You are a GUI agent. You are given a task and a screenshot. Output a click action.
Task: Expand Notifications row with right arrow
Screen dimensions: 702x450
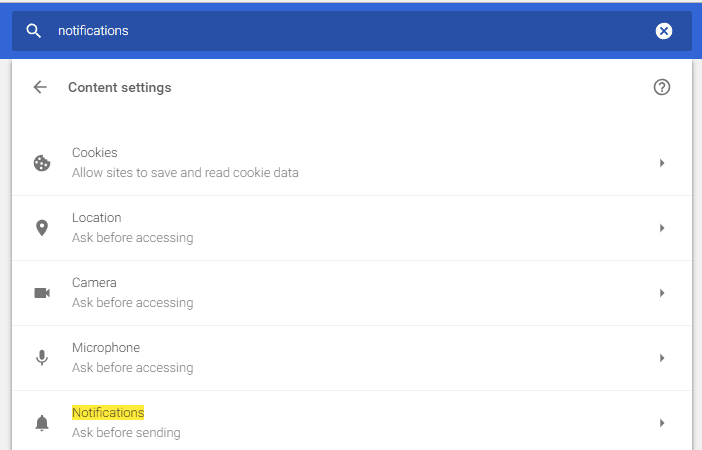pyautogui.click(x=662, y=423)
